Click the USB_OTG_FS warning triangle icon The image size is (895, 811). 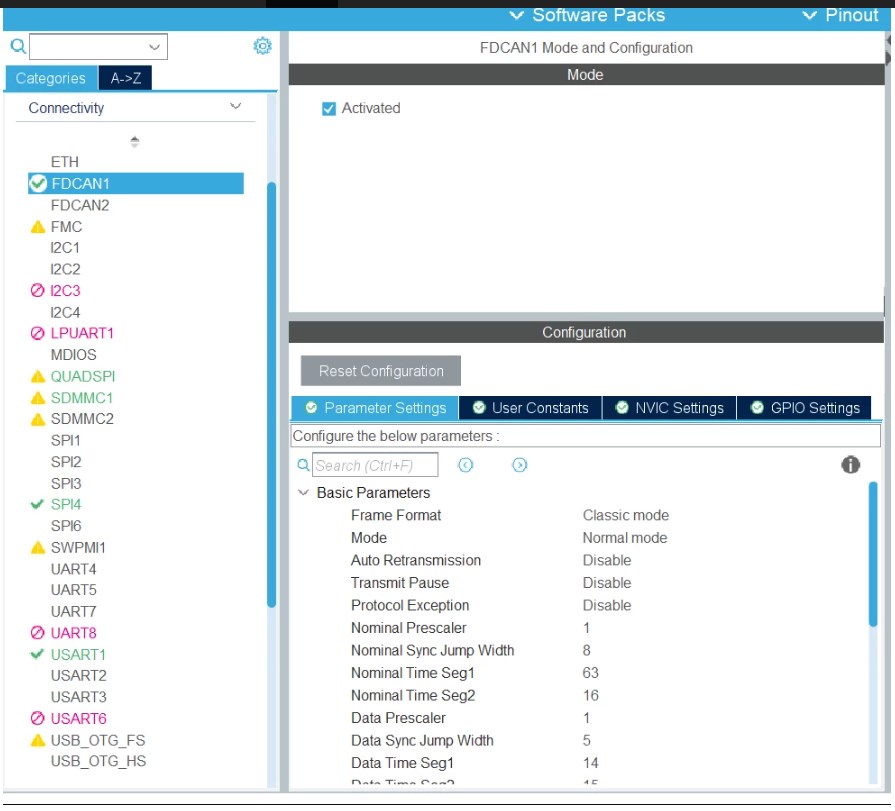pyautogui.click(x=38, y=741)
